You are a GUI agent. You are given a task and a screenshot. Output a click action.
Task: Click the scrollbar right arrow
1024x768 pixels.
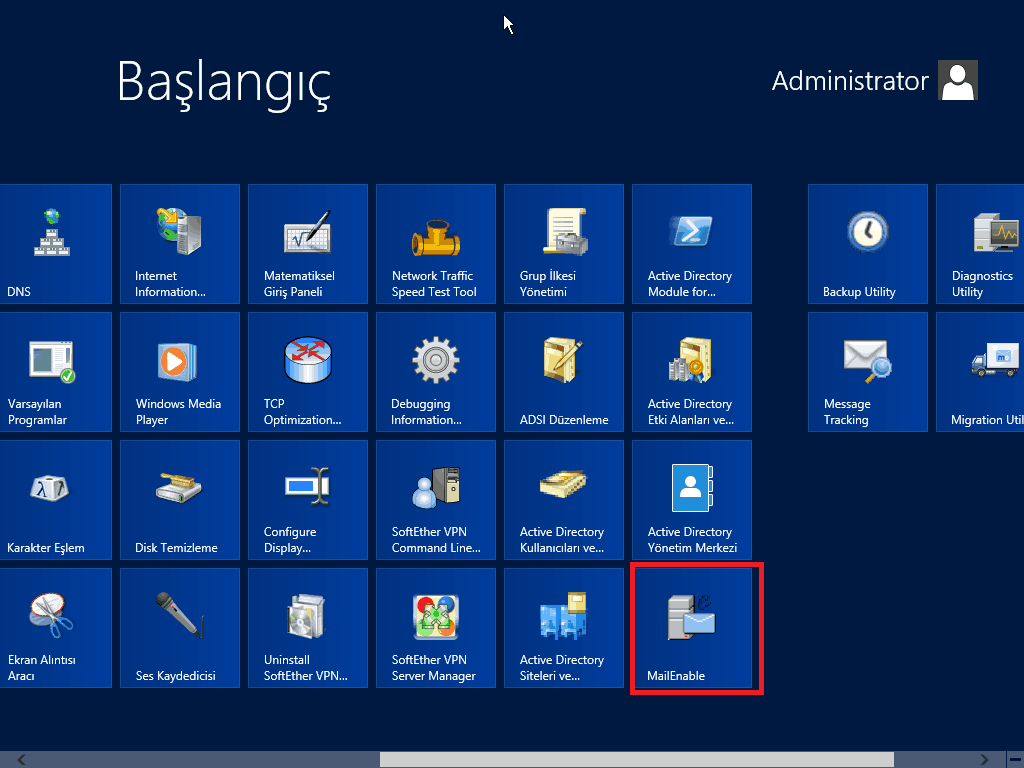[x=986, y=760]
